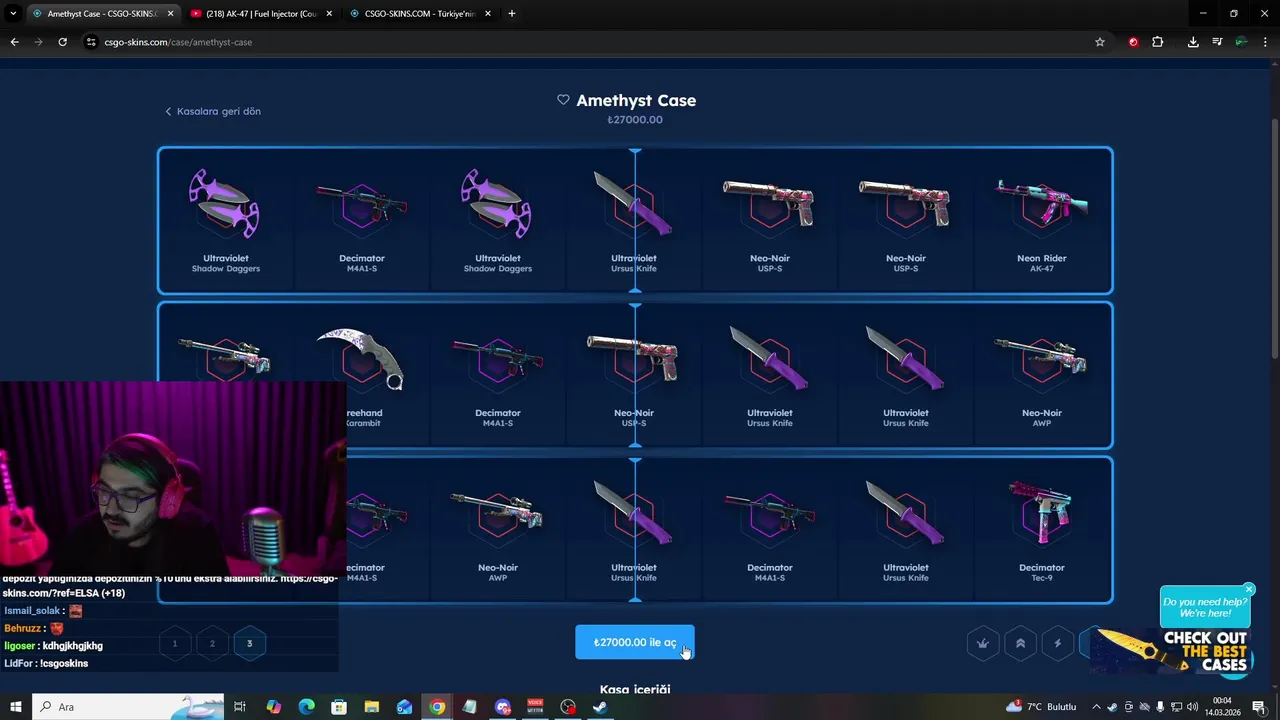This screenshot has width=1280, height=720.
Task: Go back in browser history
Action: coord(14,42)
